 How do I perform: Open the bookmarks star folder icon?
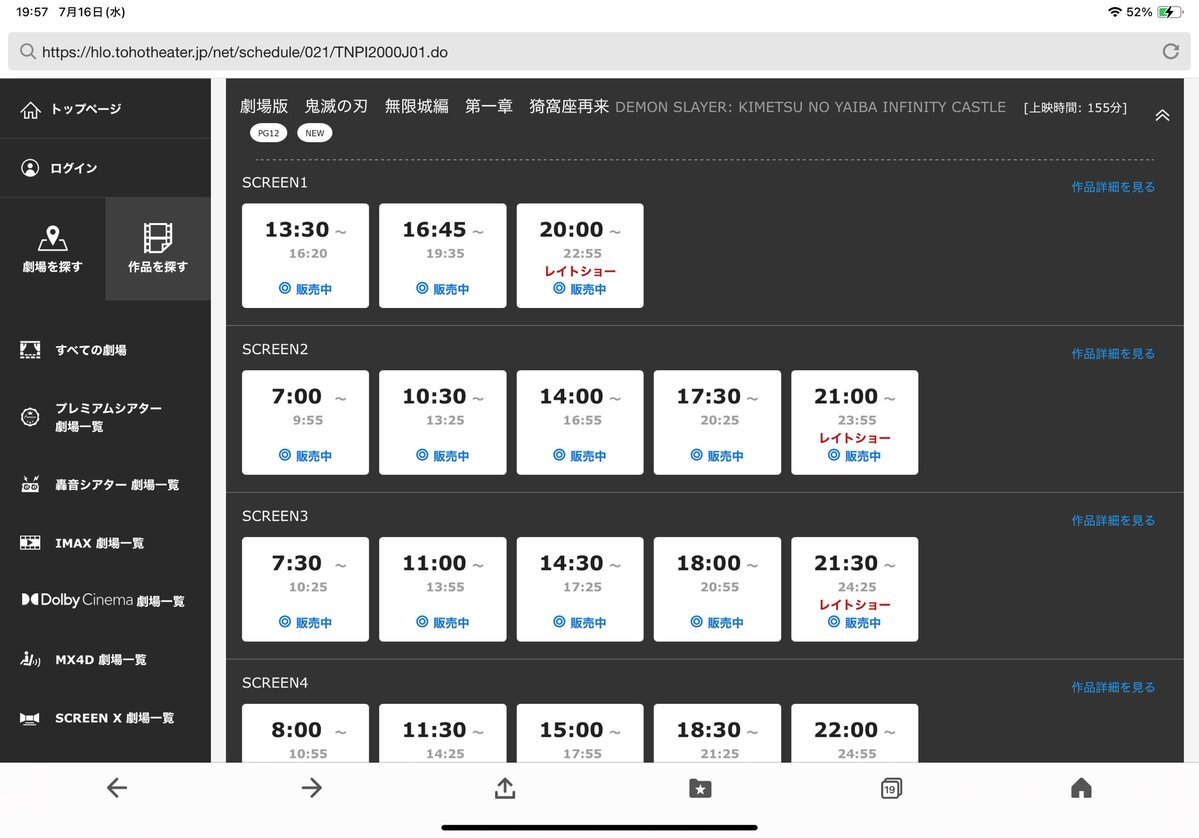700,788
